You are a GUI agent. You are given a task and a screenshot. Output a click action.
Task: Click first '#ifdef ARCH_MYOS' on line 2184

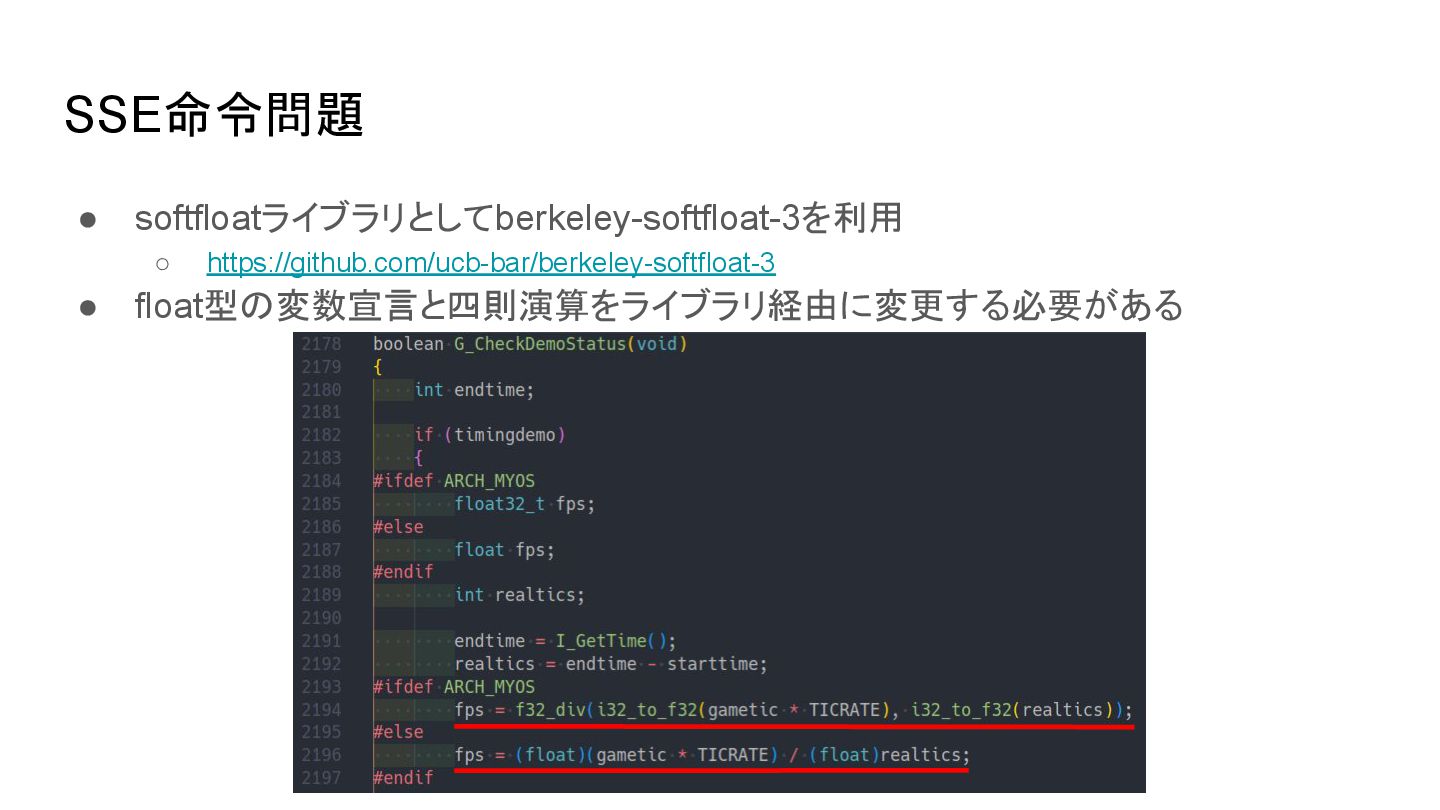coord(454,481)
